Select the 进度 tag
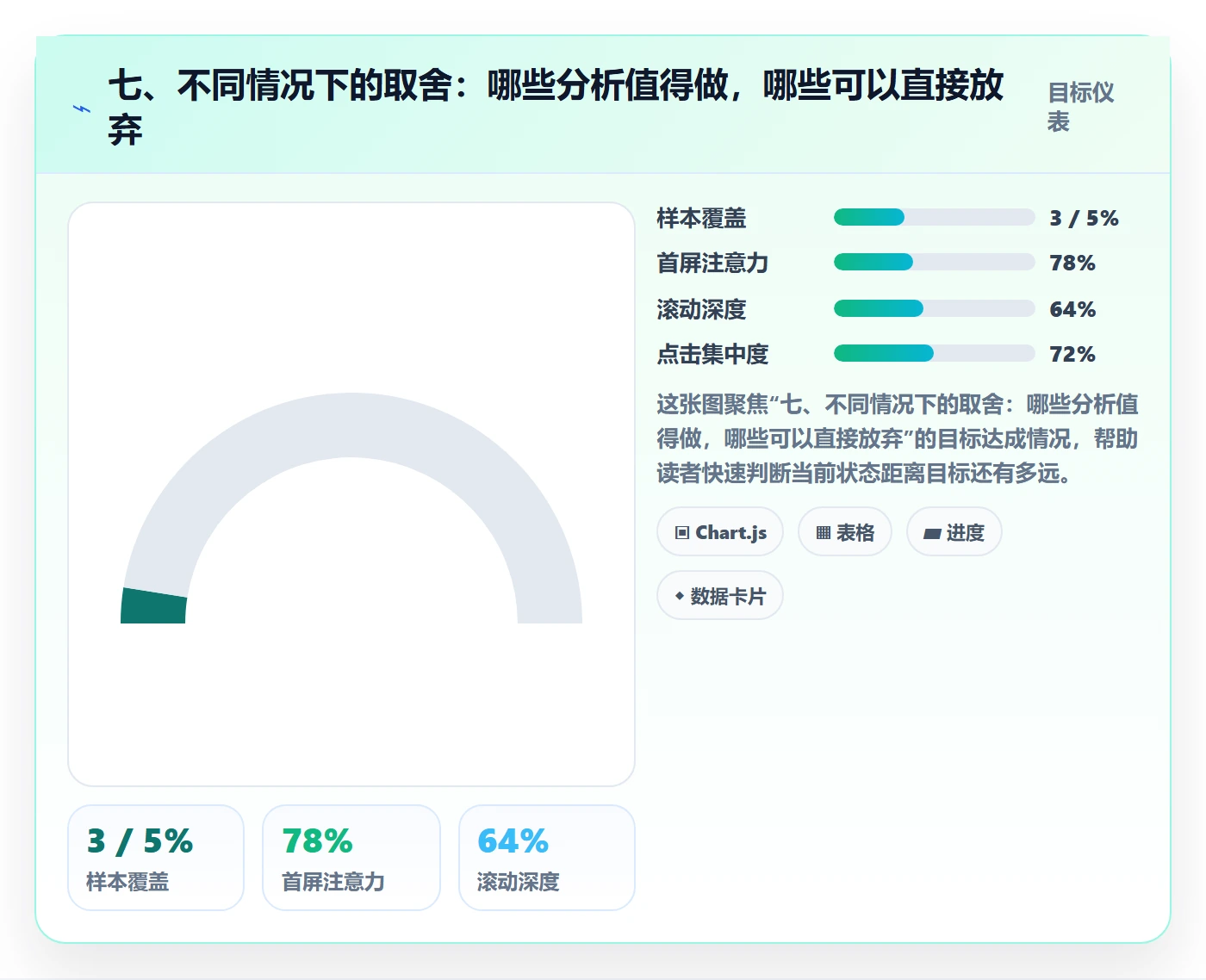The width and height of the screenshot is (1206, 980). (954, 532)
